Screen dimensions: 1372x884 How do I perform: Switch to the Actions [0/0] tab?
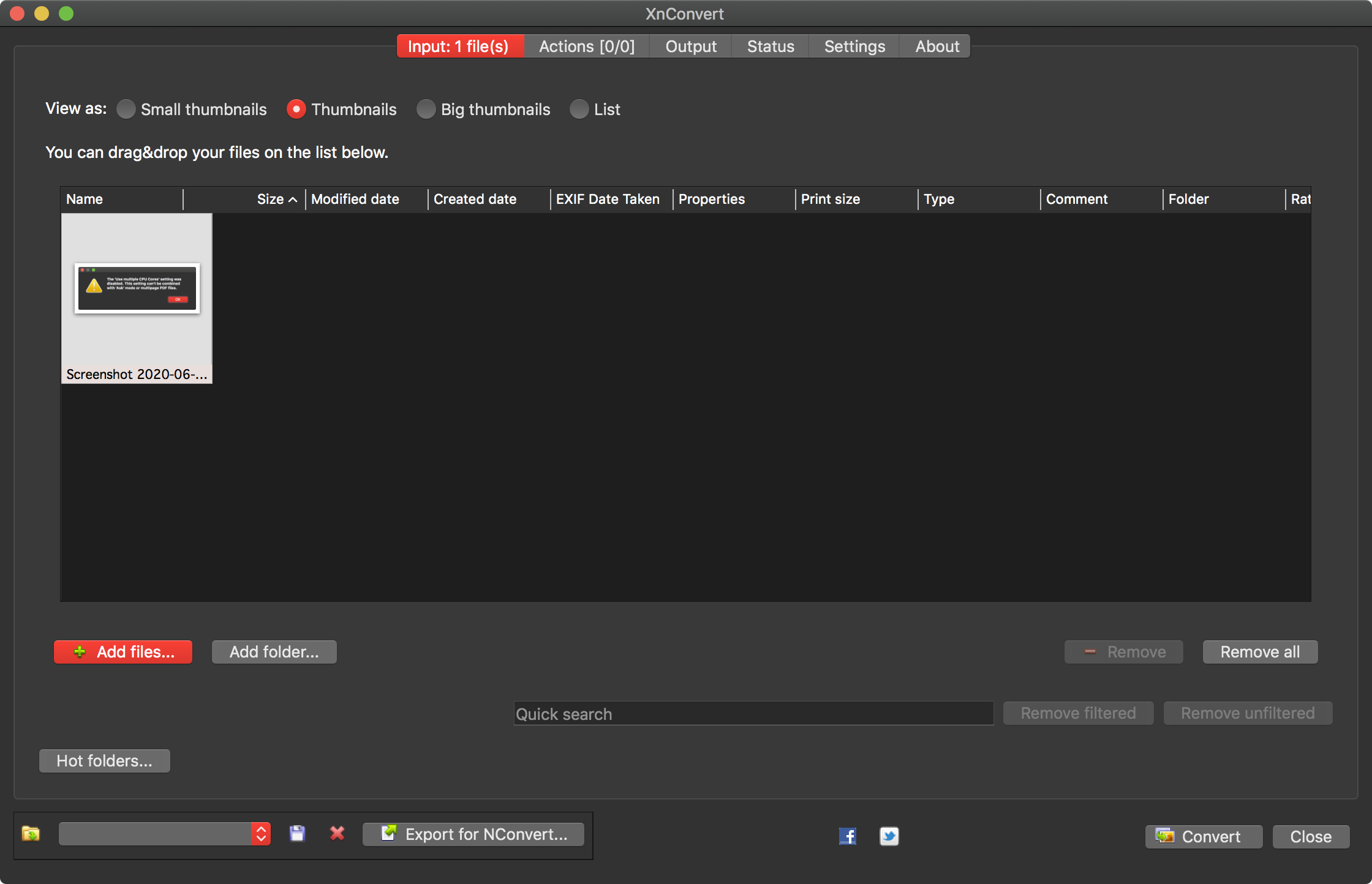click(586, 47)
